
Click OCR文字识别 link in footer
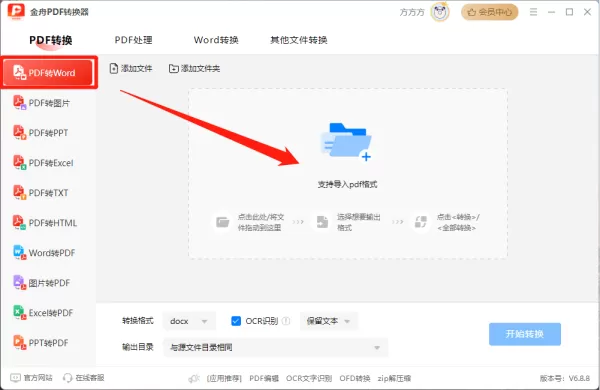(309, 379)
